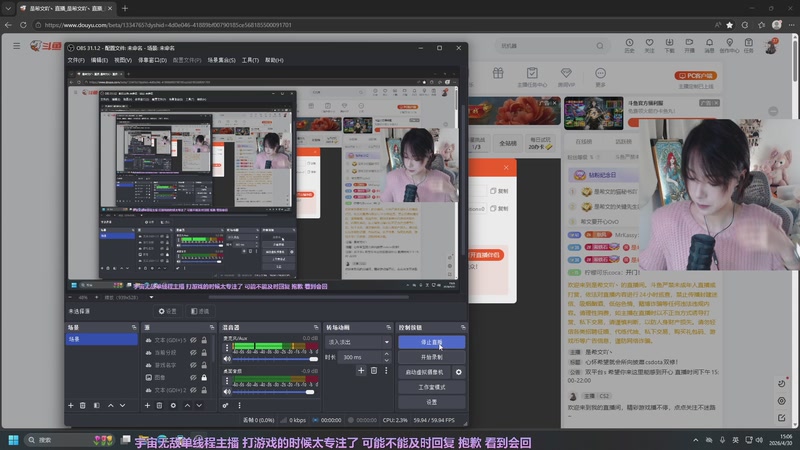Open OBS 文件(F) menu
This screenshot has width=800, height=450.
[76, 60]
